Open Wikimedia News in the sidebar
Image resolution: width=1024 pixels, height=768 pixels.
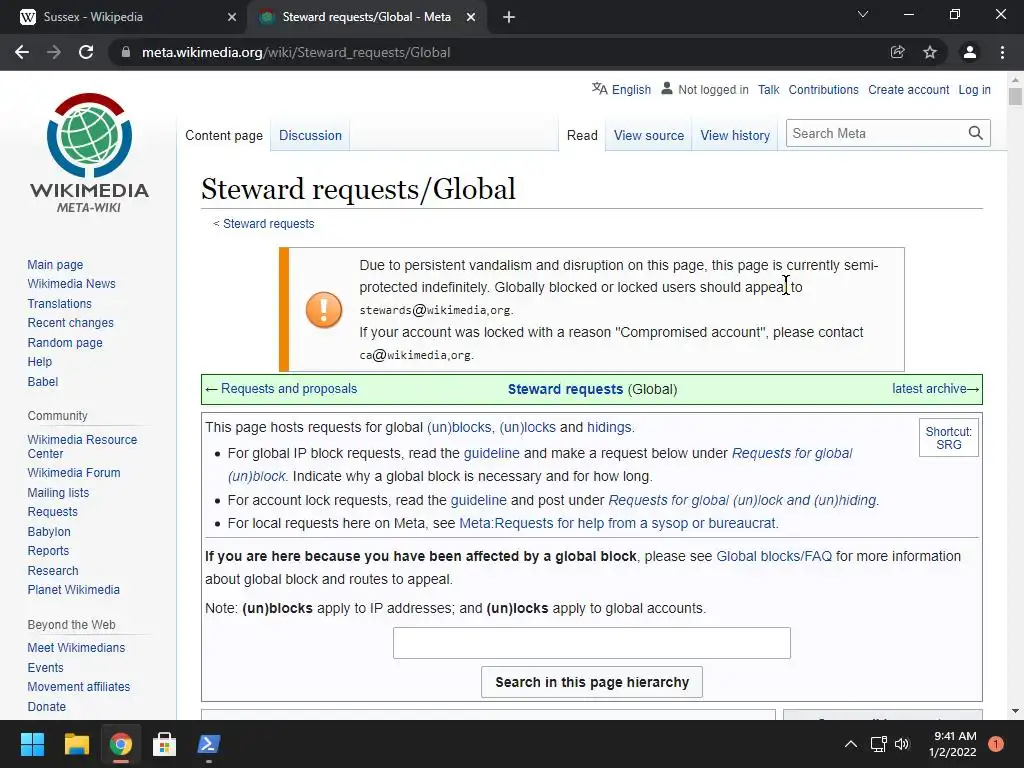[x=71, y=283]
